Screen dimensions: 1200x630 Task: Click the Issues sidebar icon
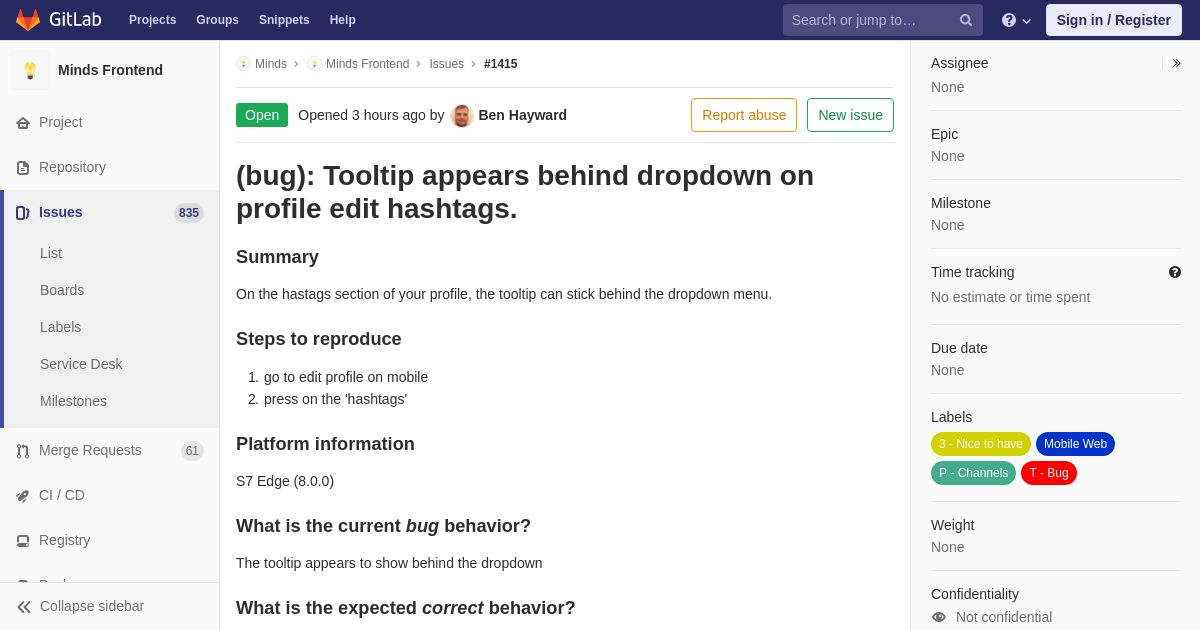point(23,213)
